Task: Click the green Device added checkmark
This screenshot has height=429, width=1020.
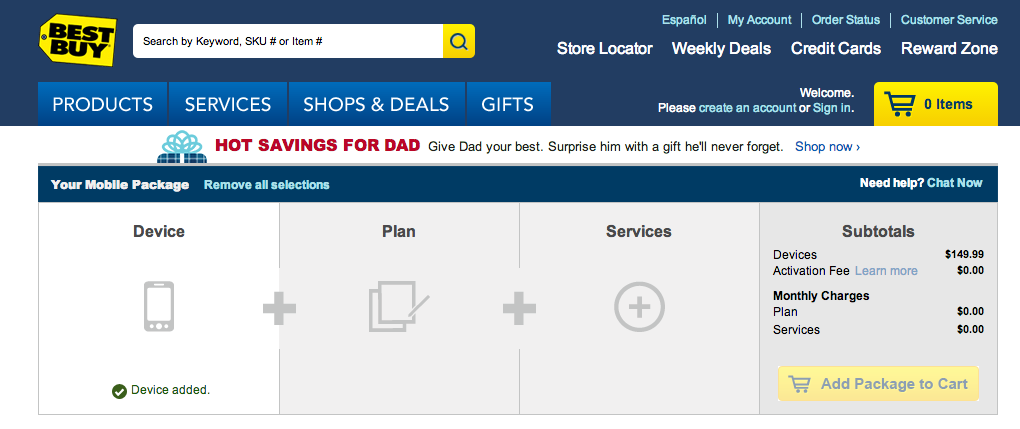Action: tap(119, 391)
